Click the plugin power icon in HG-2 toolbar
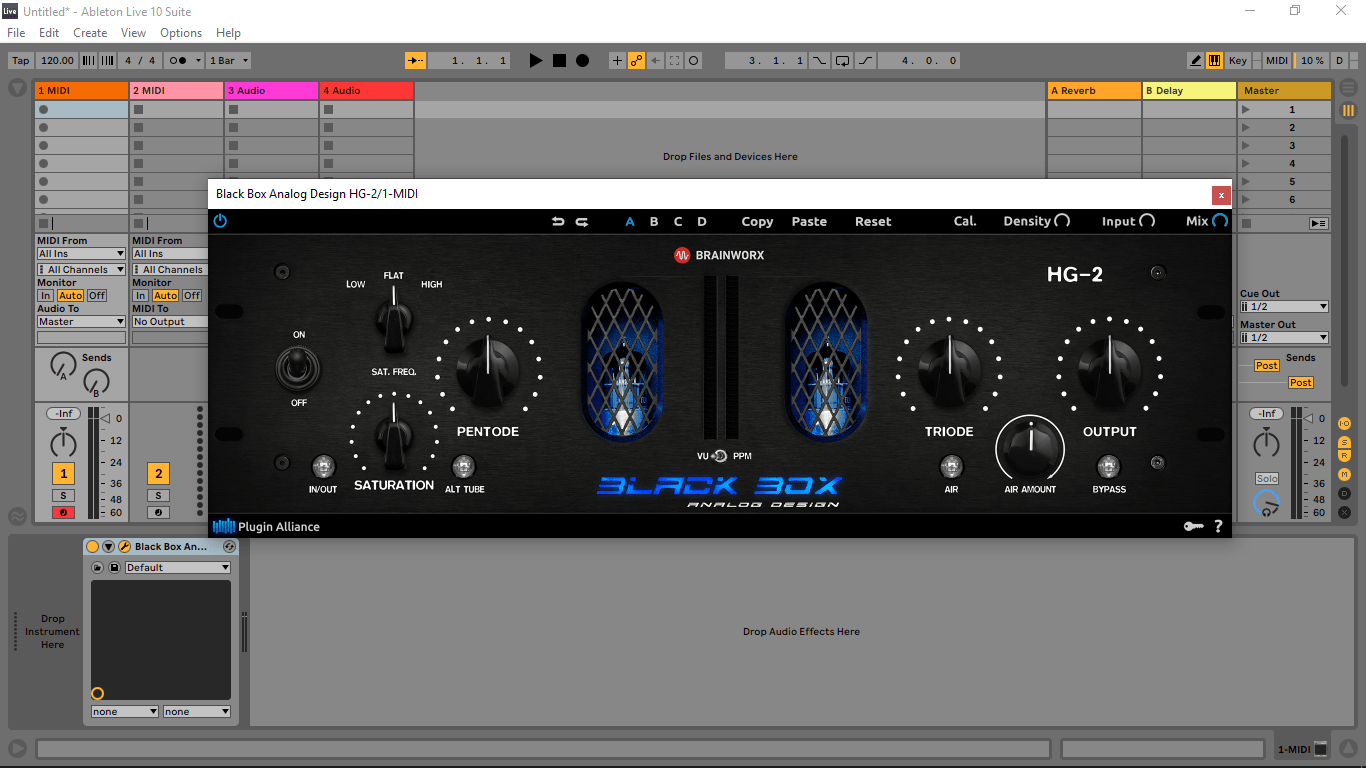 (220, 221)
